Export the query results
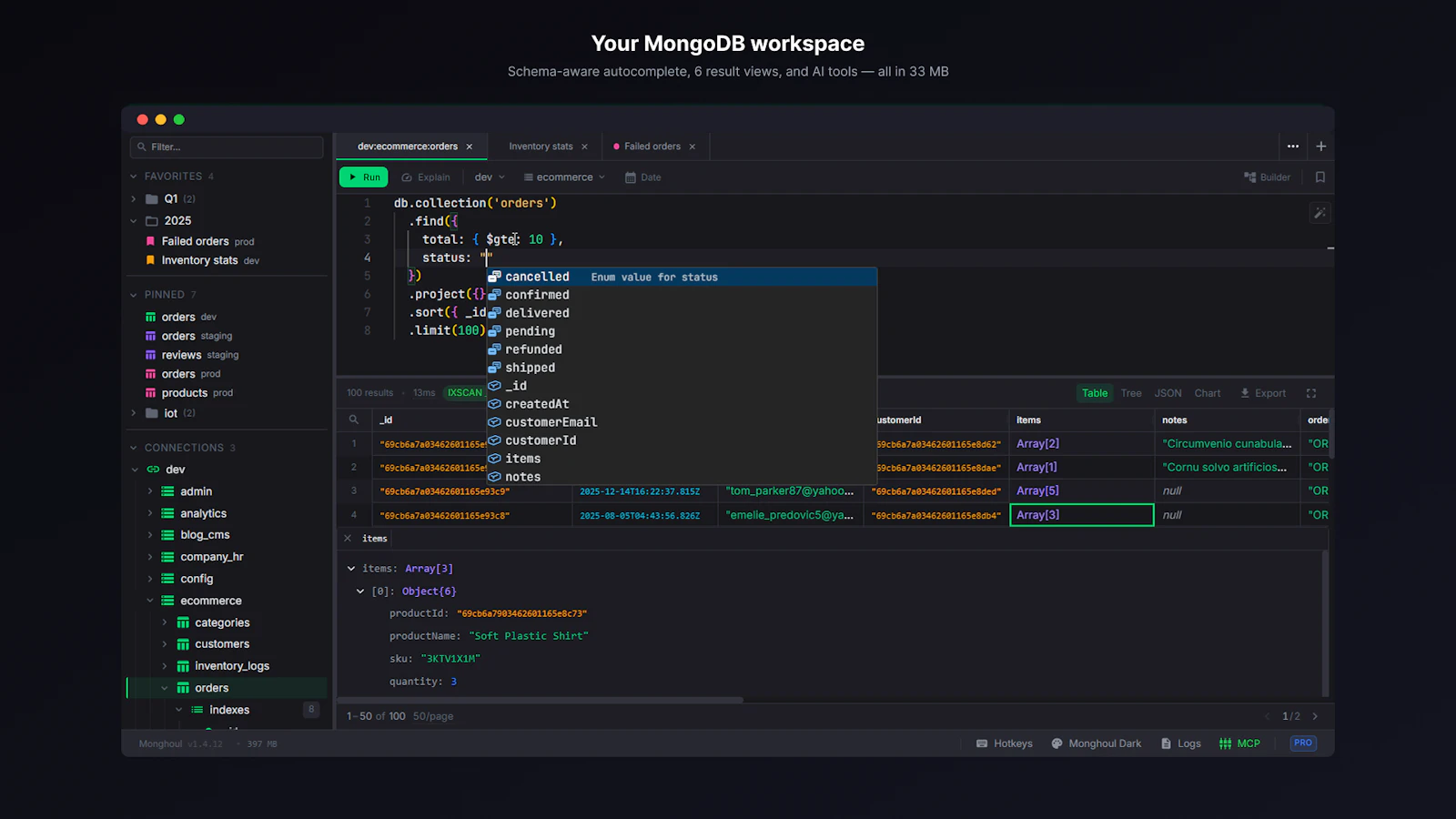1456x819 pixels. click(x=1263, y=393)
